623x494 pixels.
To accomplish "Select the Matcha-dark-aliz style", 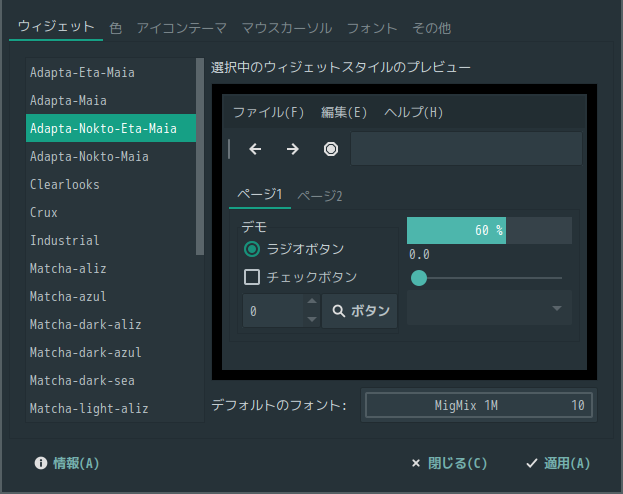I will click(x=111, y=324).
